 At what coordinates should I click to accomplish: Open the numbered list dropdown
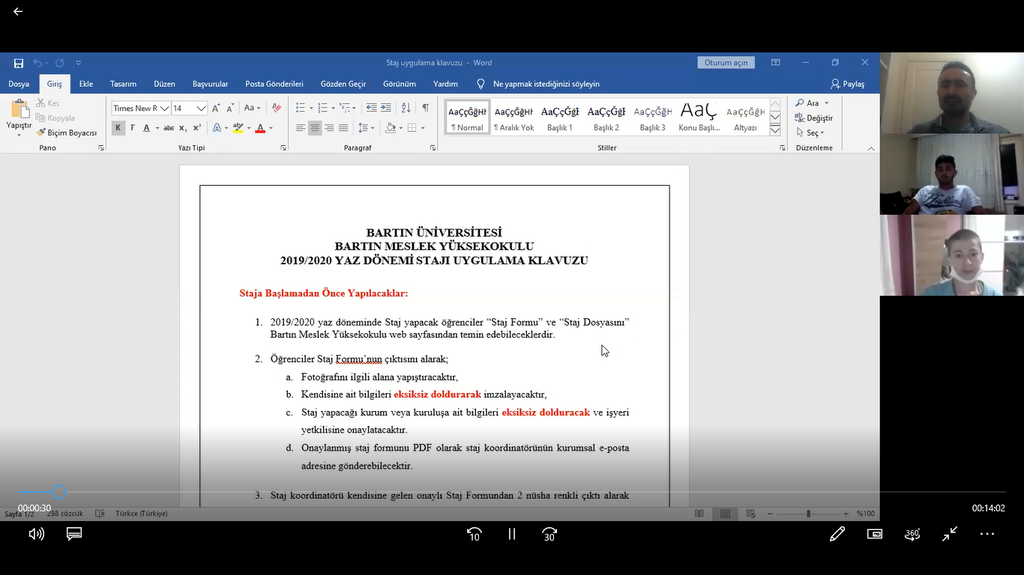333,108
